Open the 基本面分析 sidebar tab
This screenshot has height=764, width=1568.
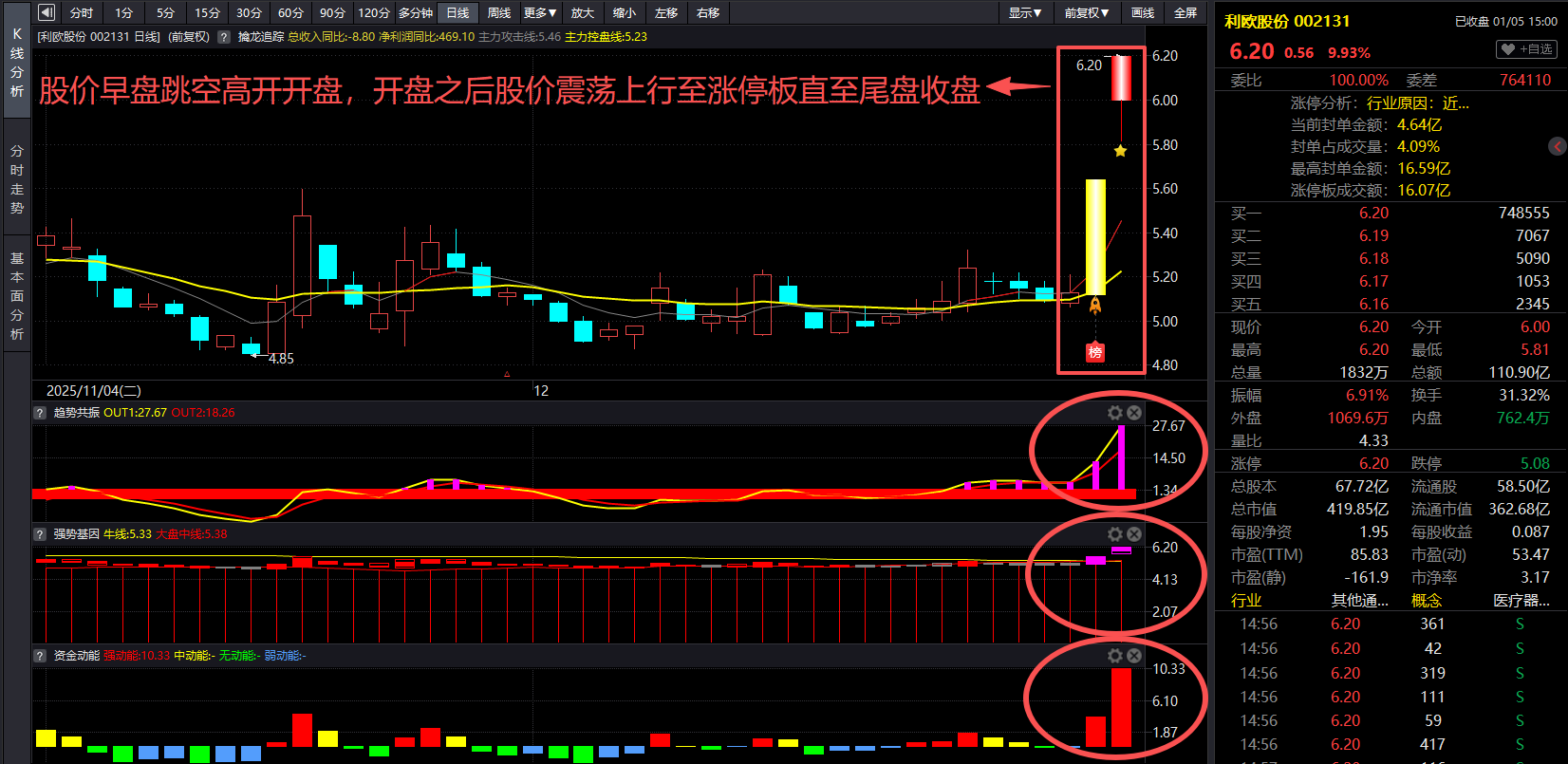pos(17,296)
